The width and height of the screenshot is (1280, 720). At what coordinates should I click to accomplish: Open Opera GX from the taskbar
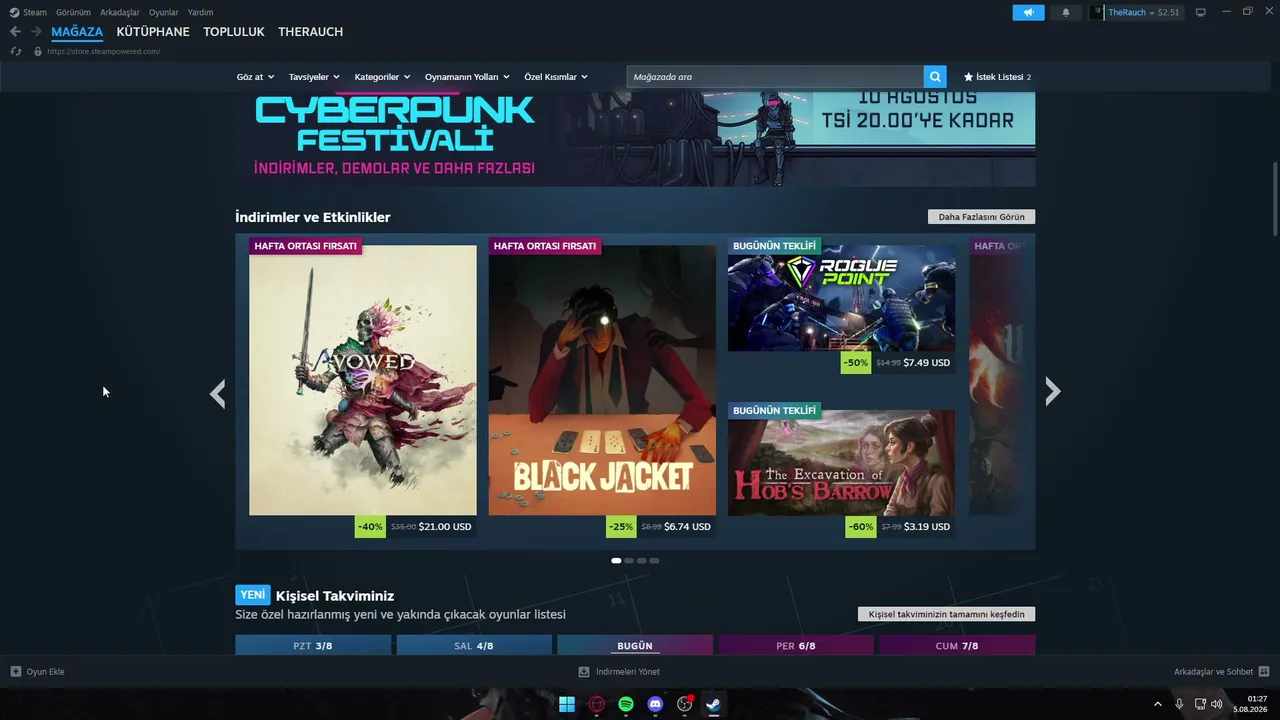pos(597,704)
